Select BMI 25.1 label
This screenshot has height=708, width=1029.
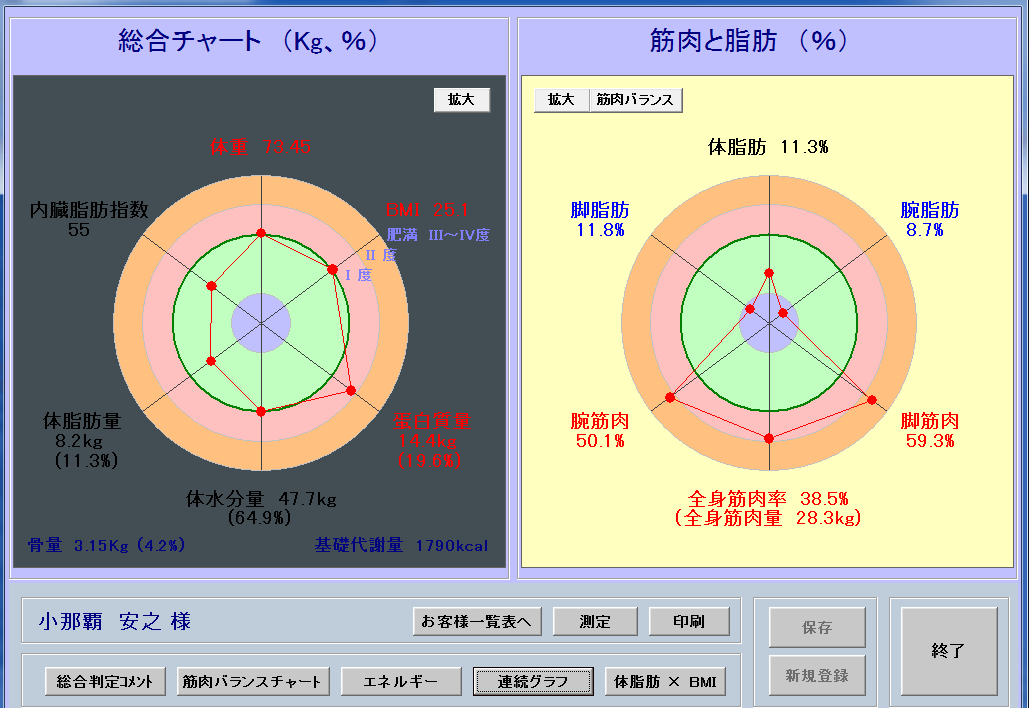pyautogui.click(x=427, y=210)
